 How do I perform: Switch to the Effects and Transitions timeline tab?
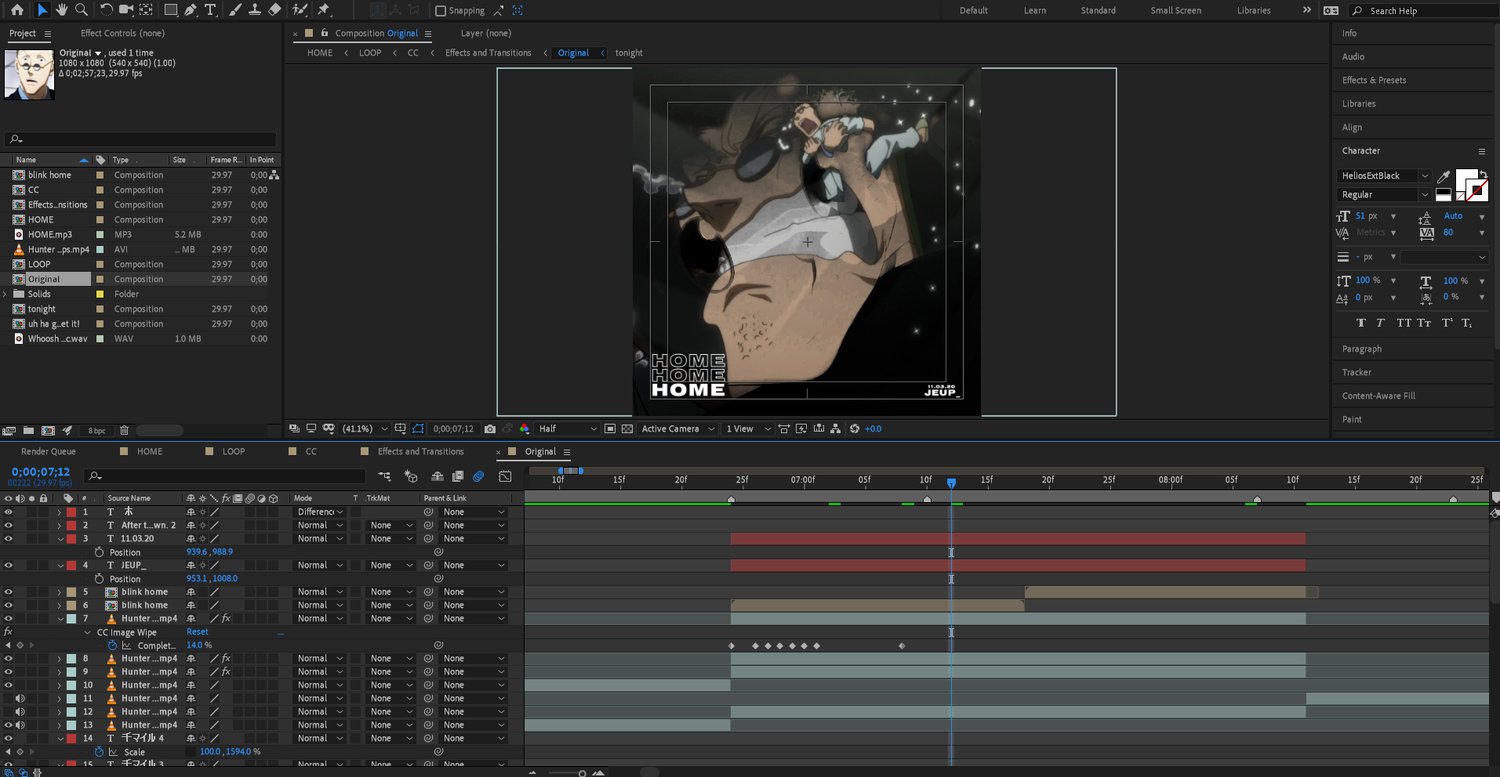coord(420,452)
